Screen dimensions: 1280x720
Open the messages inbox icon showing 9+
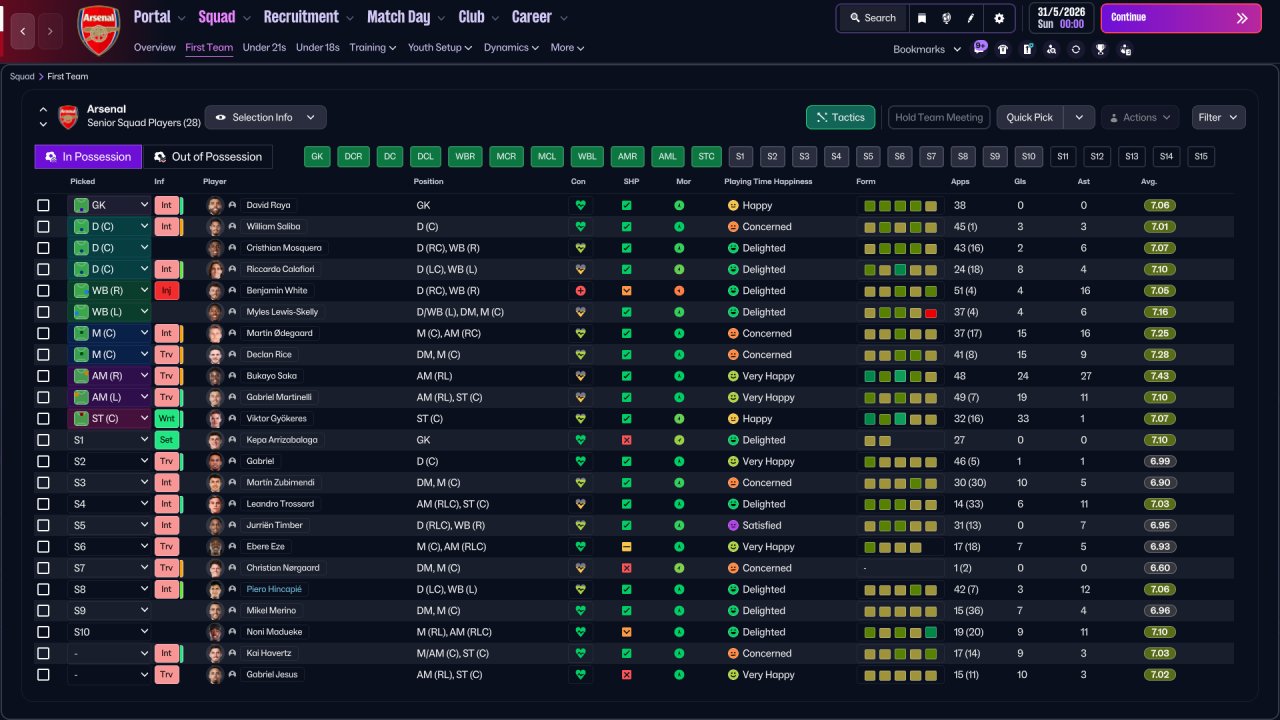(979, 48)
